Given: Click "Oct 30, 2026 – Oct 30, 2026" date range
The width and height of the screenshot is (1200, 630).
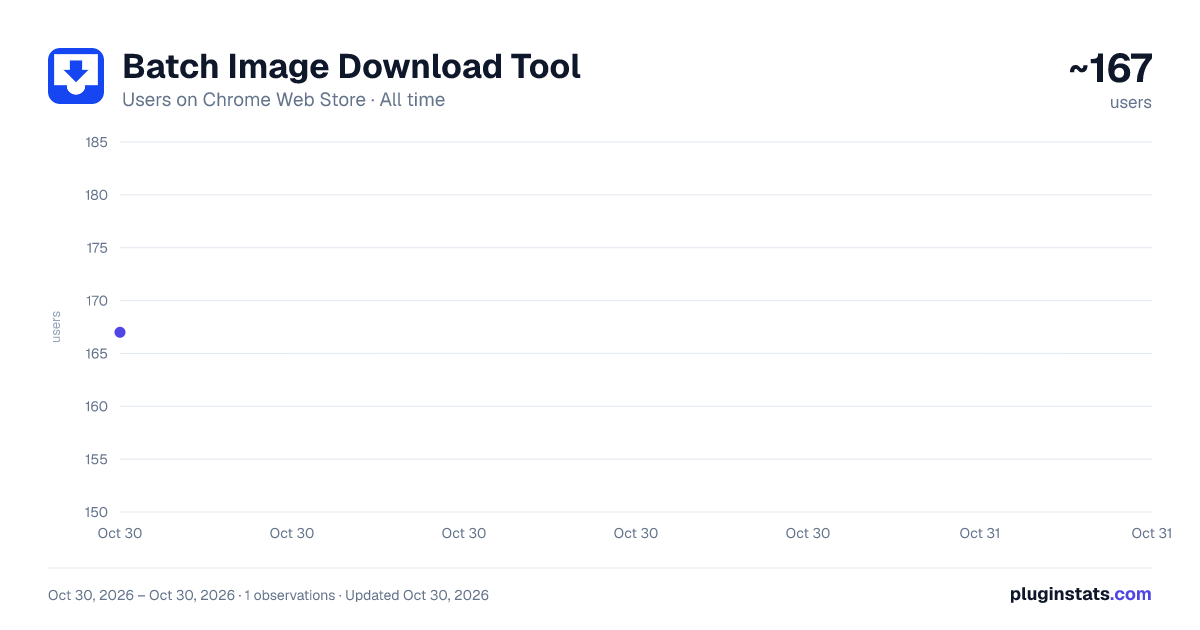Looking at the screenshot, I should click(141, 595).
